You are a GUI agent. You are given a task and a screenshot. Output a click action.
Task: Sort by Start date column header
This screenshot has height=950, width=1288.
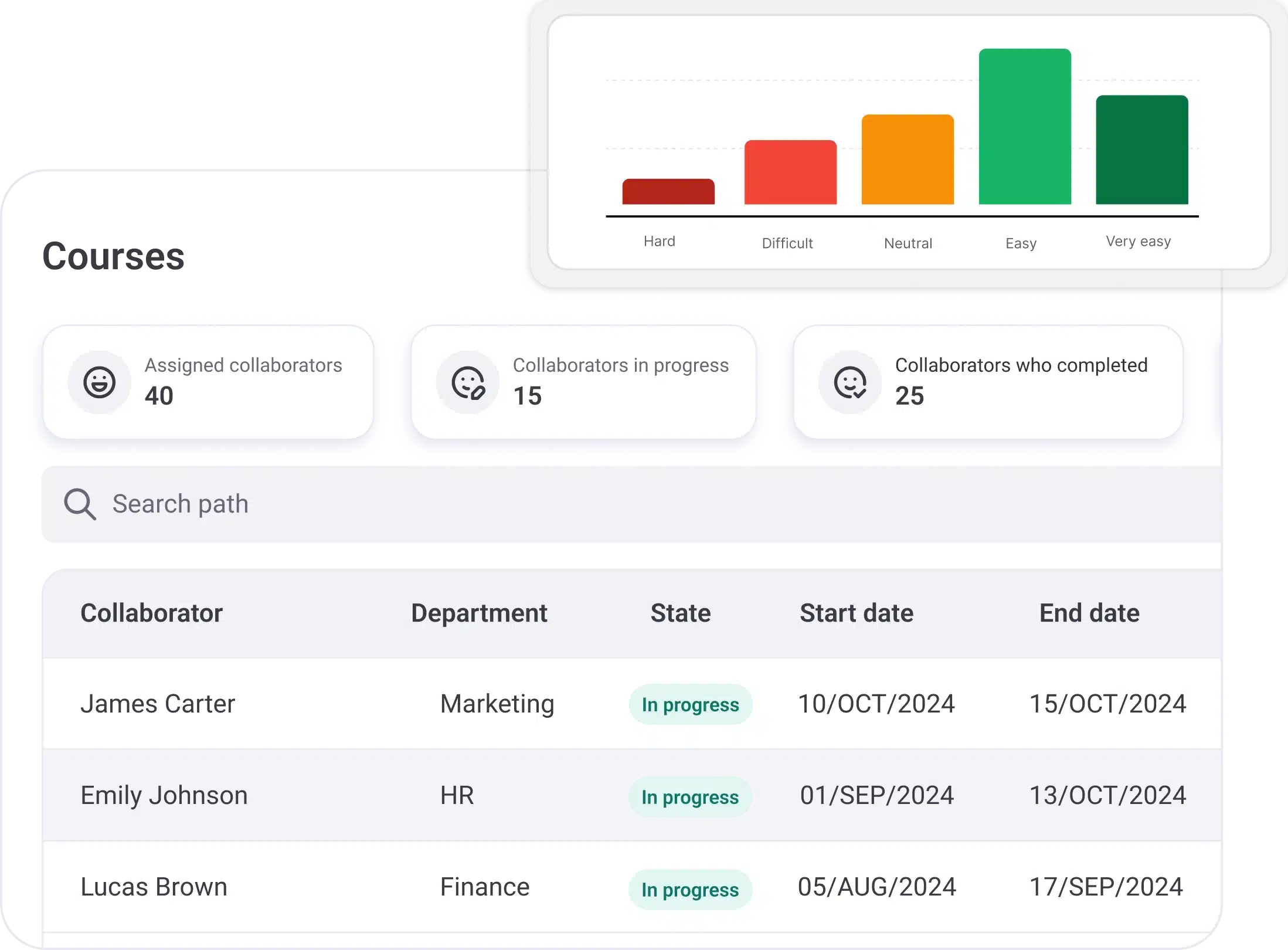point(857,613)
